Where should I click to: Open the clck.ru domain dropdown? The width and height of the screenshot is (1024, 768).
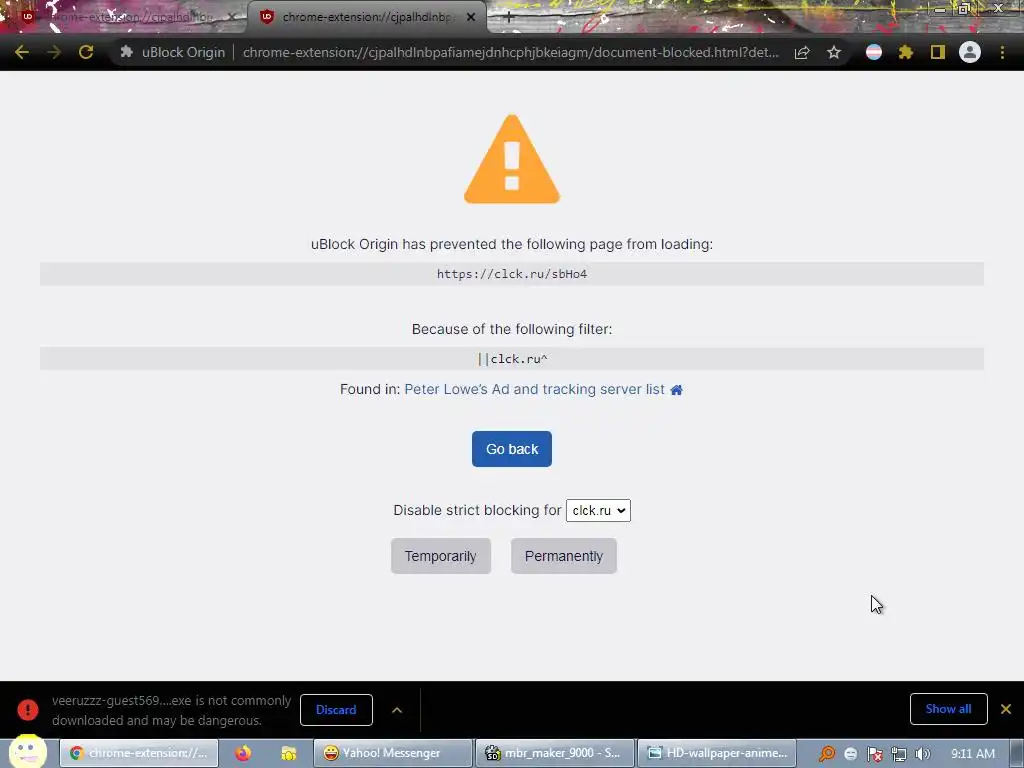598,511
